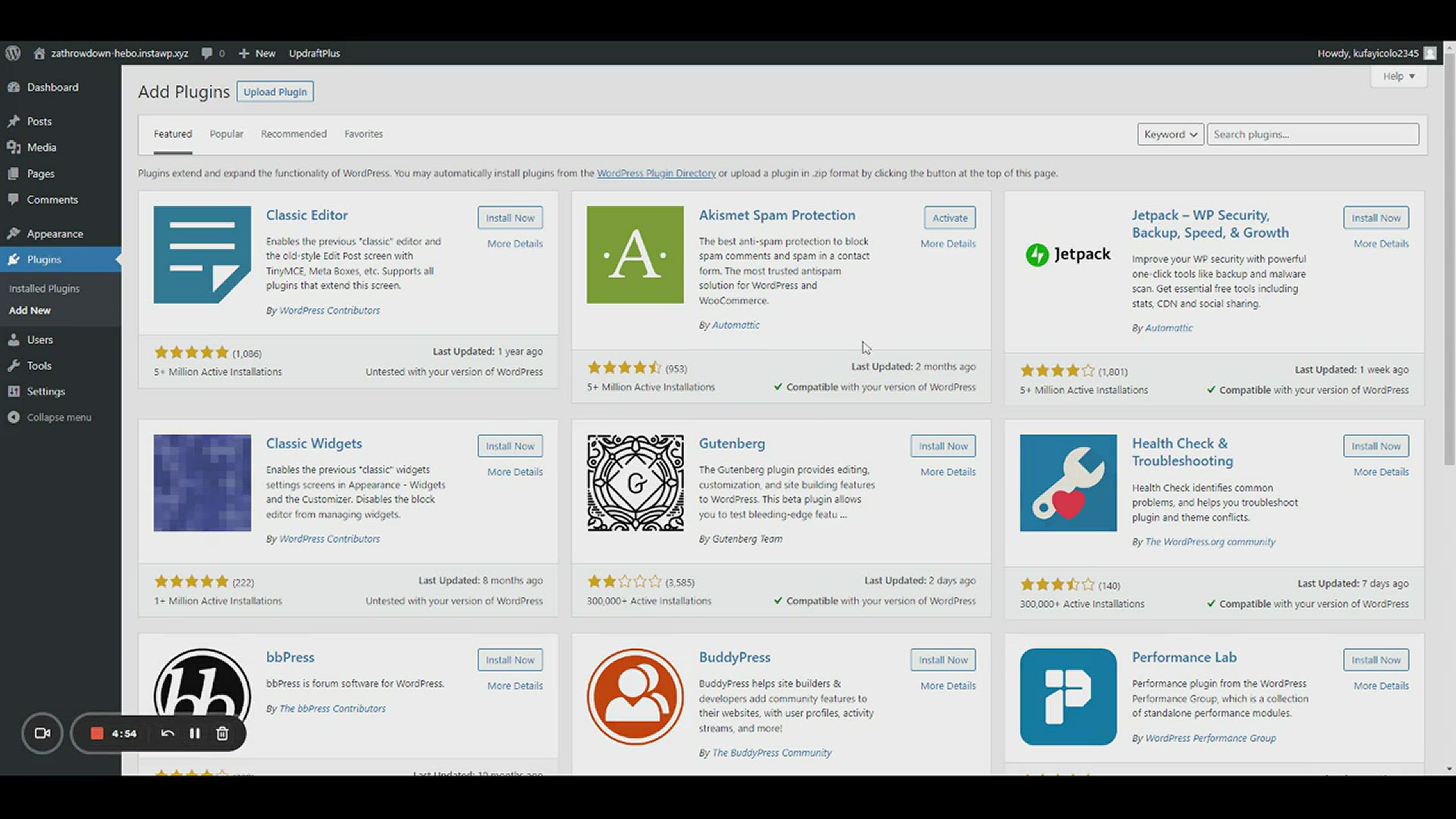Open the Automattic author link under Akismet
The image size is (1456, 819).
[x=735, y=325]
